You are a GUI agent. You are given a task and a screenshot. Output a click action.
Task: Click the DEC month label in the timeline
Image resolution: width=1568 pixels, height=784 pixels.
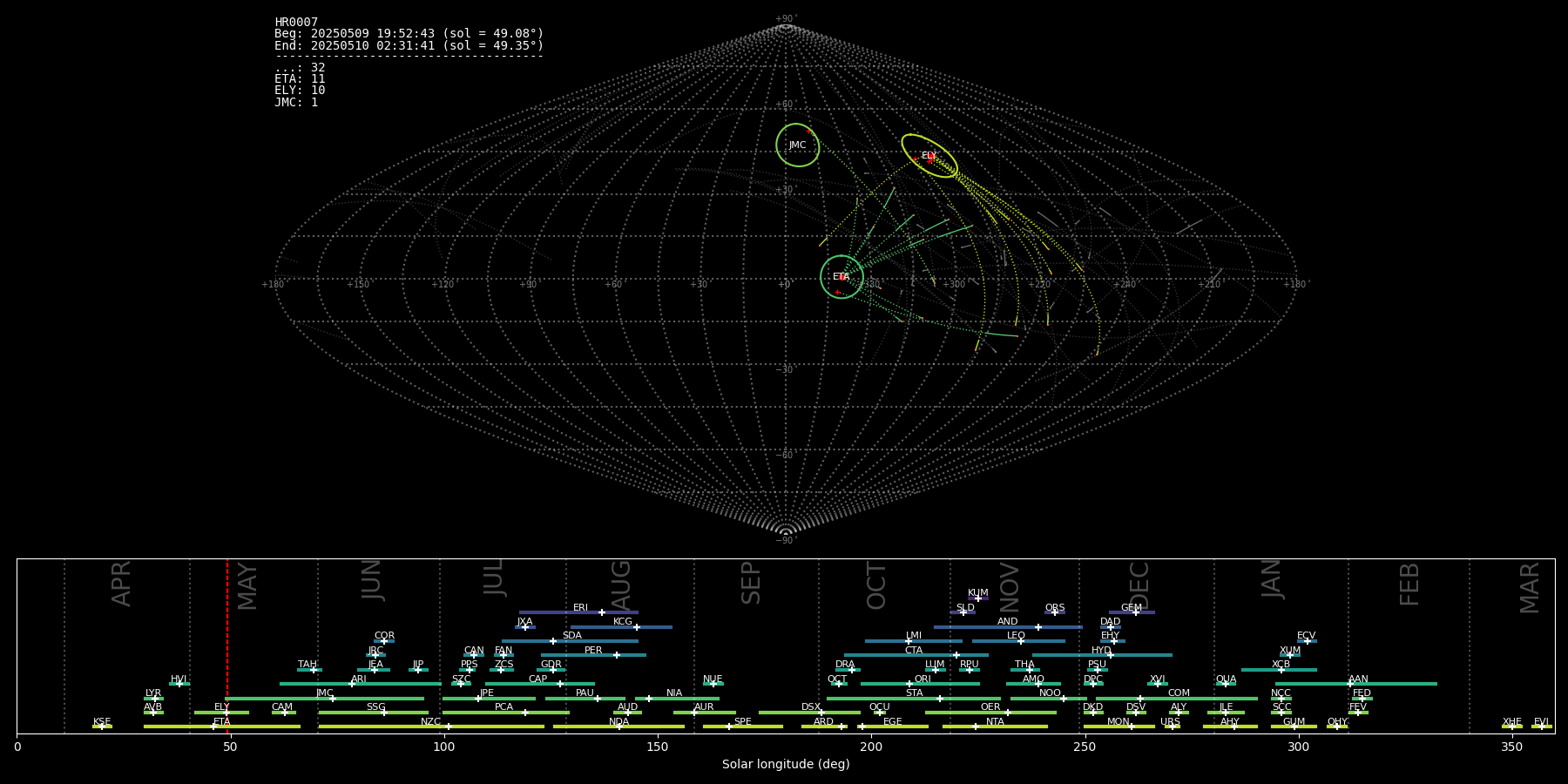pyautogui.click(x=1139, y=586)
